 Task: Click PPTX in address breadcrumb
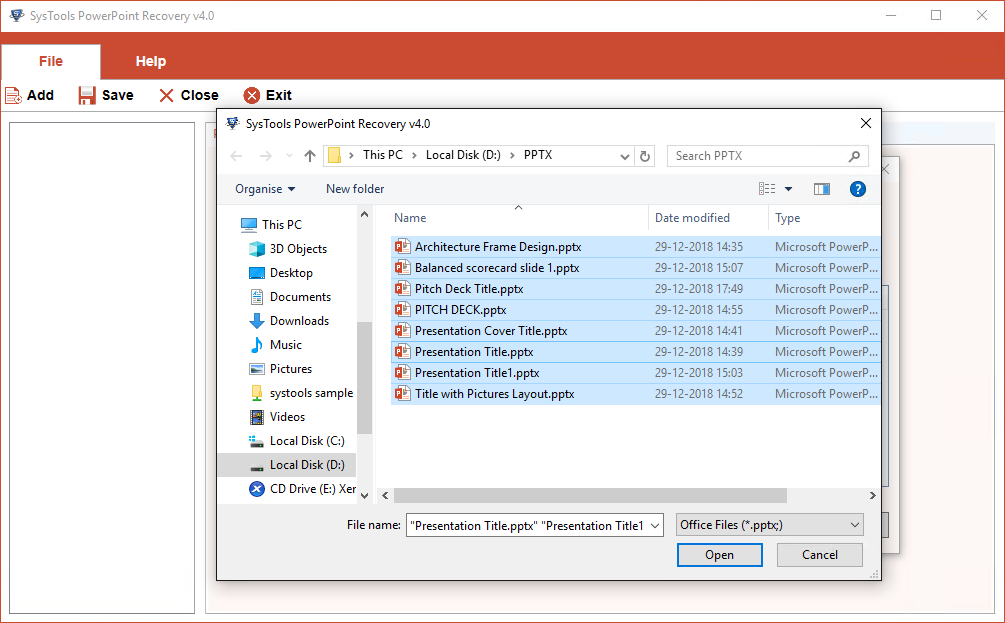point(538,155)
